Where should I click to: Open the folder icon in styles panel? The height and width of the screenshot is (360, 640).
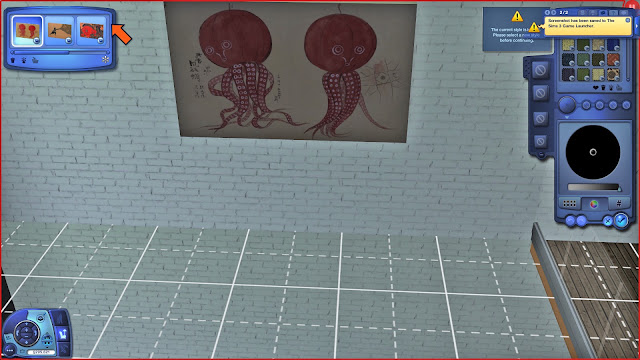[35, 60]
